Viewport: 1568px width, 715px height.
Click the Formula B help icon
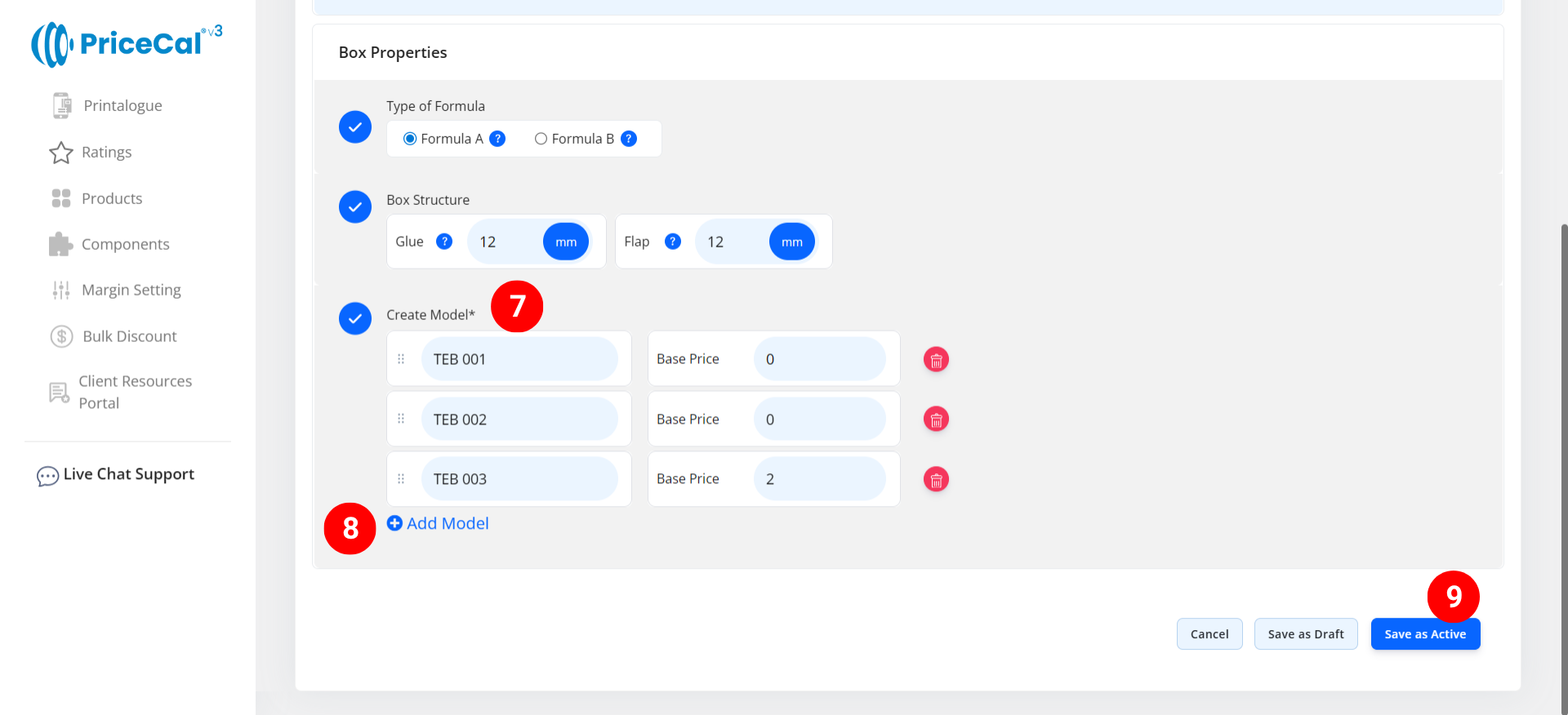[x=629, y=139]
